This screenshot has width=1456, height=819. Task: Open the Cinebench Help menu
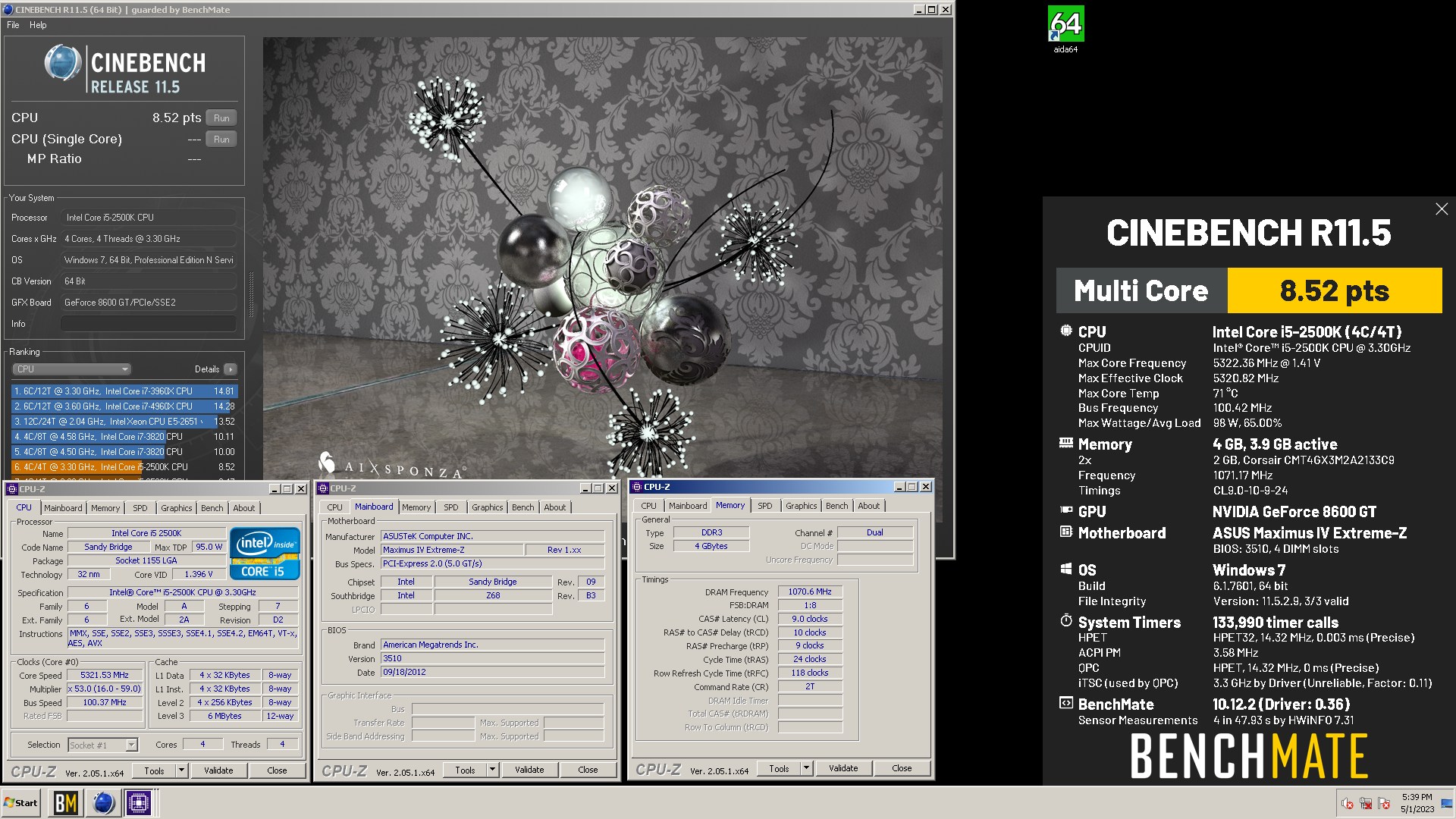(38, 25)
